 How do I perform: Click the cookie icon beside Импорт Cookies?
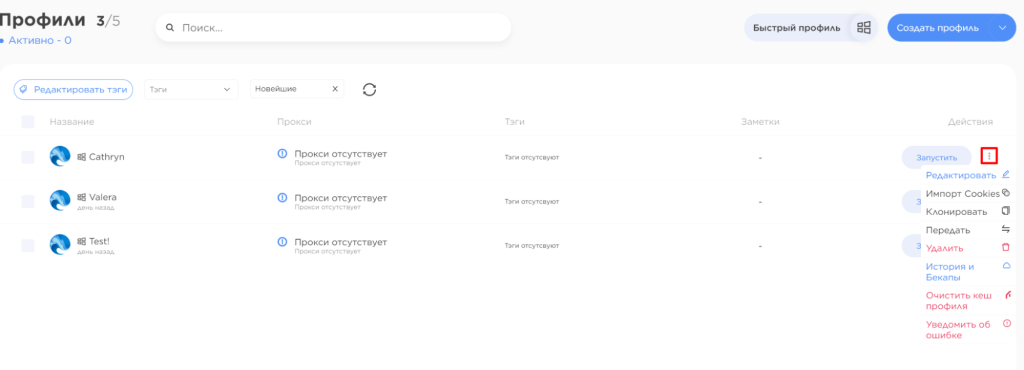[x=1006, y=193]
